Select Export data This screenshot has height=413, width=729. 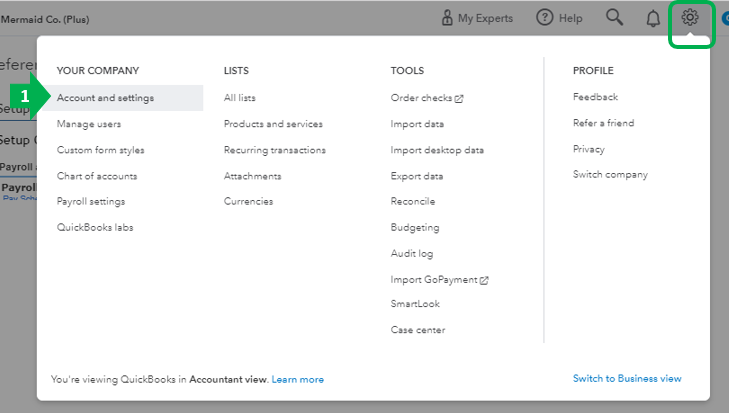[417, 176]
